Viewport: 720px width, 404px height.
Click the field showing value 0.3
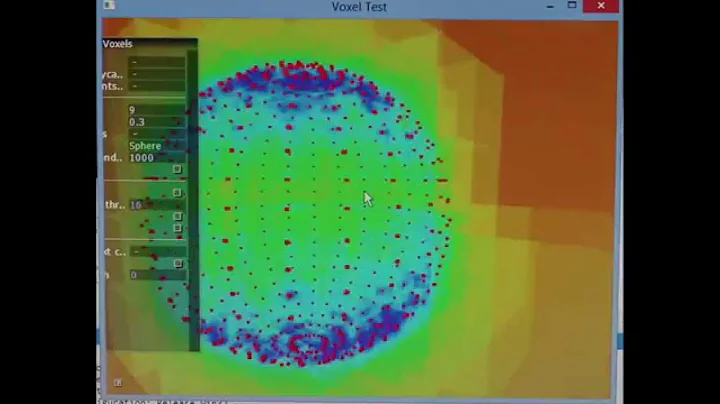click(157, 122)
